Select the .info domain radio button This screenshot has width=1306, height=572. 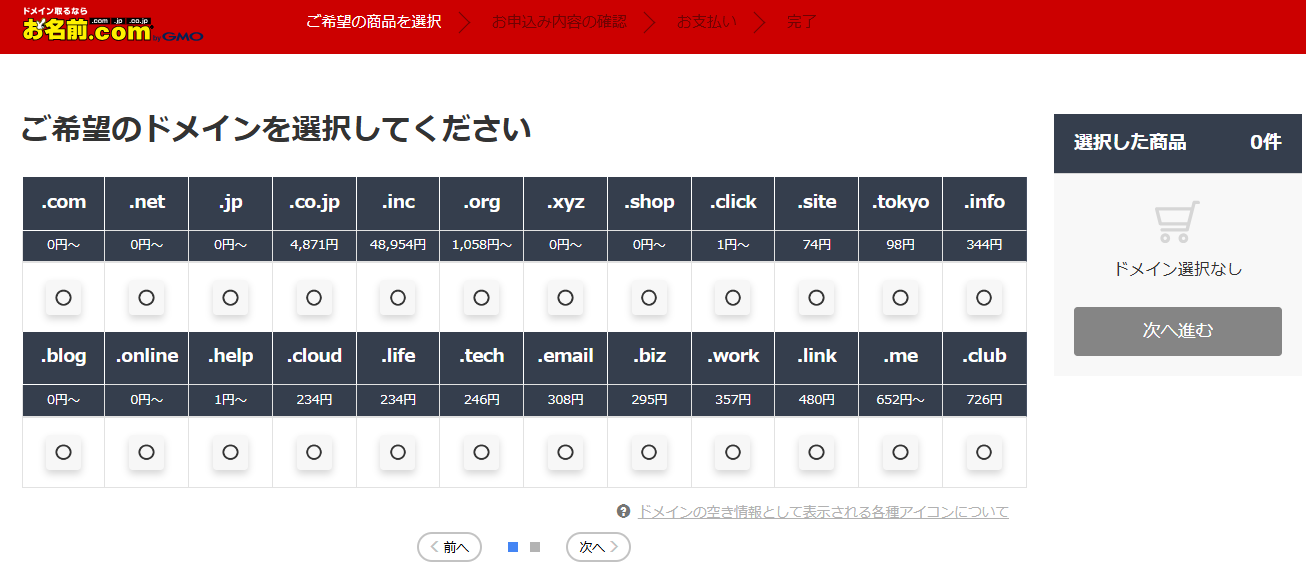(x=984, y=297)
